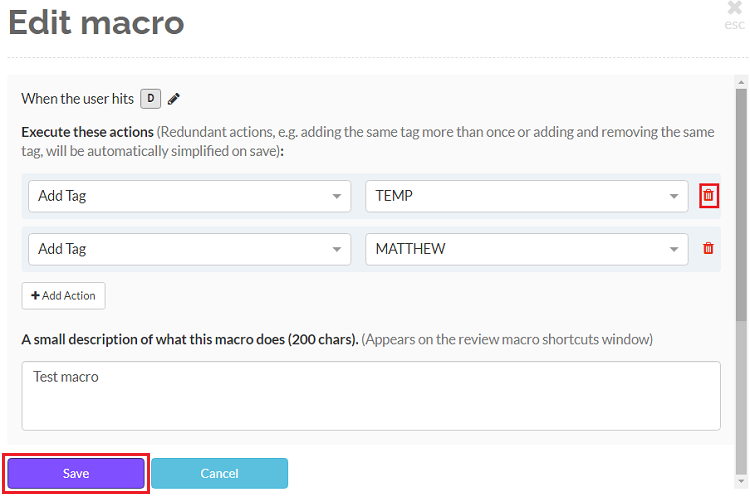Screen dimensions: 750x497
Task: Open the TEMP tag selector
Action: 526,196
